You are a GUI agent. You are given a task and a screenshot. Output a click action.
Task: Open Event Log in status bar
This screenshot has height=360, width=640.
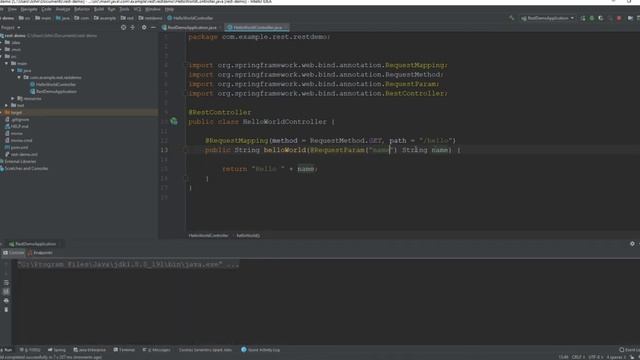[x=629, y=350]
